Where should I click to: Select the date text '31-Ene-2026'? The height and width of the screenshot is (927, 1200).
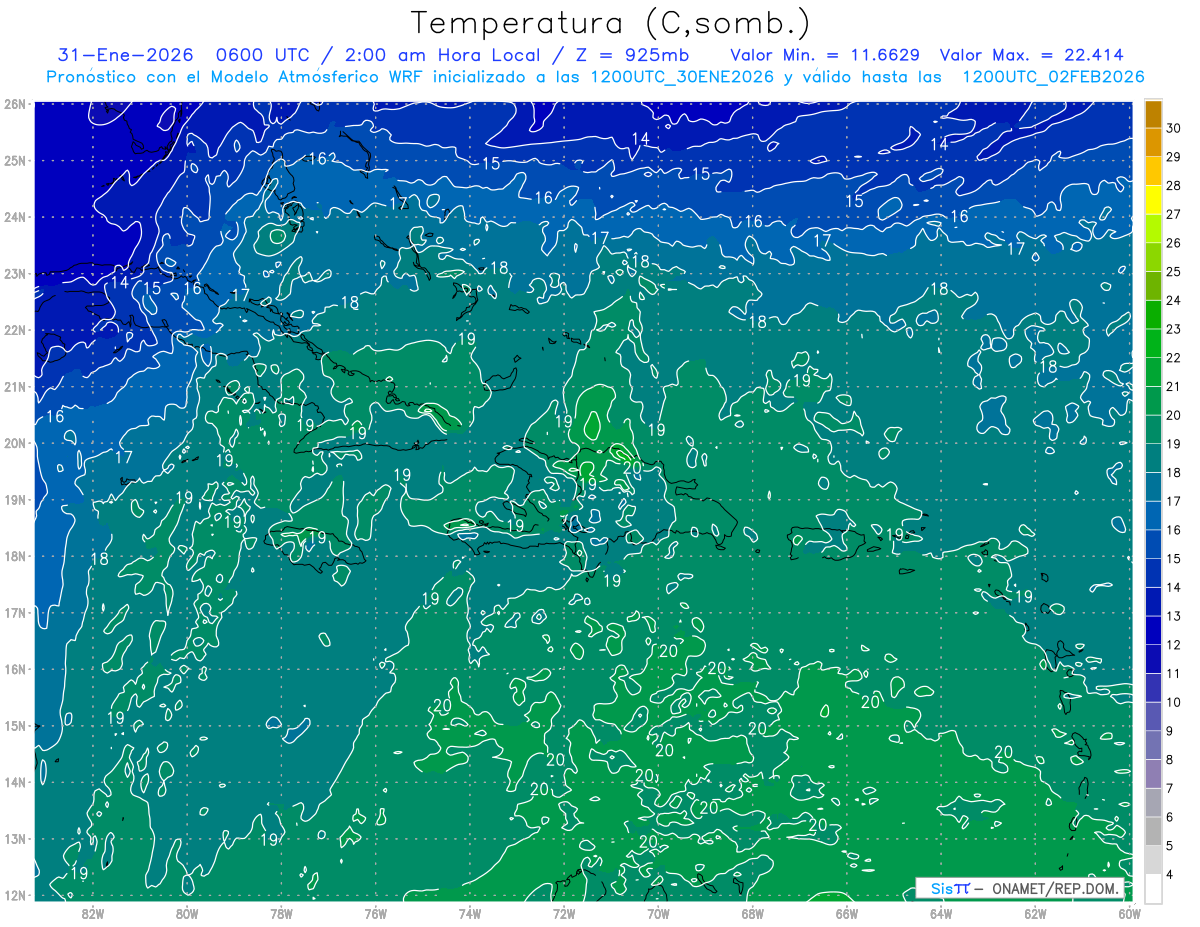point(125,55)
